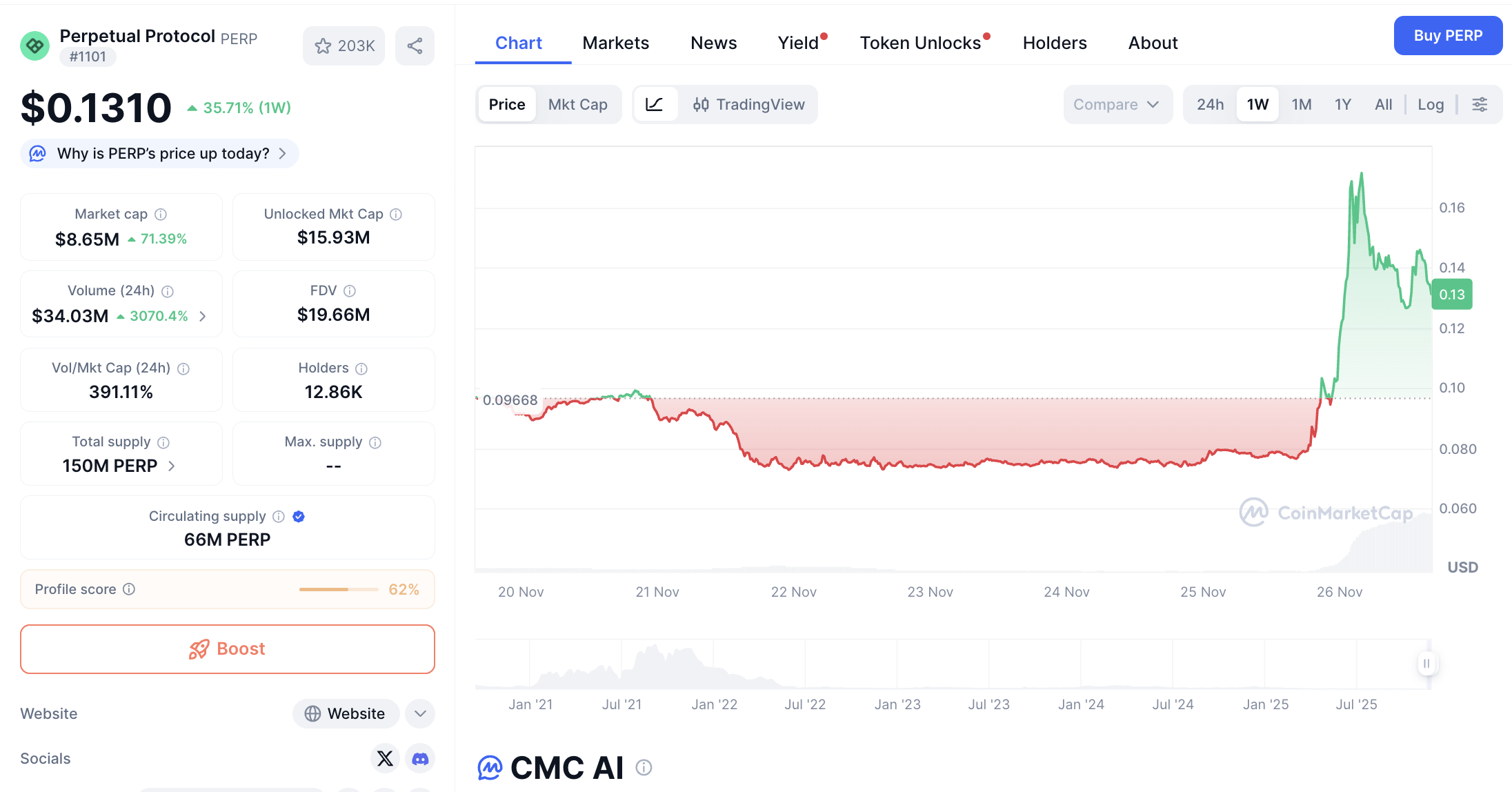The width and height of the screenshot is (1512, 792).
Task: Toggle chart to Mkt Cap view
Action: pyautogui.click(x=578, y=104)
